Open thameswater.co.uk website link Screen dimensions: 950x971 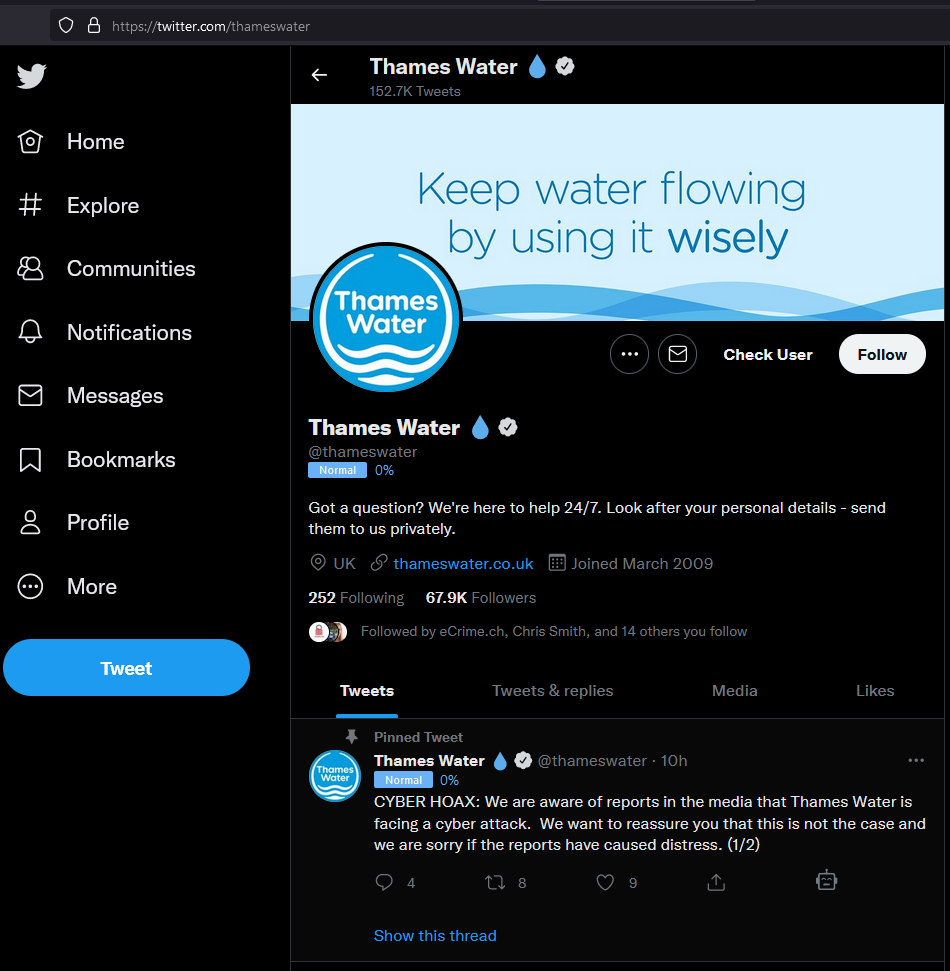click(x=463, y=564)
